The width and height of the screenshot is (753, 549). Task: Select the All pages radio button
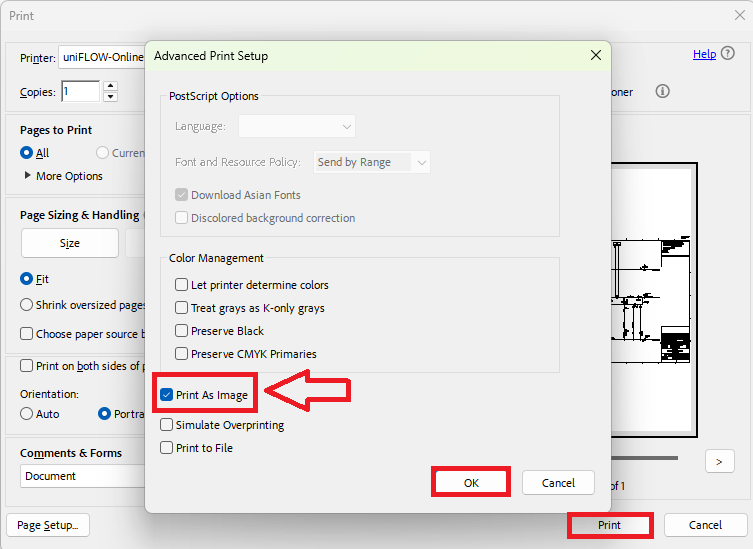point(26,153)
